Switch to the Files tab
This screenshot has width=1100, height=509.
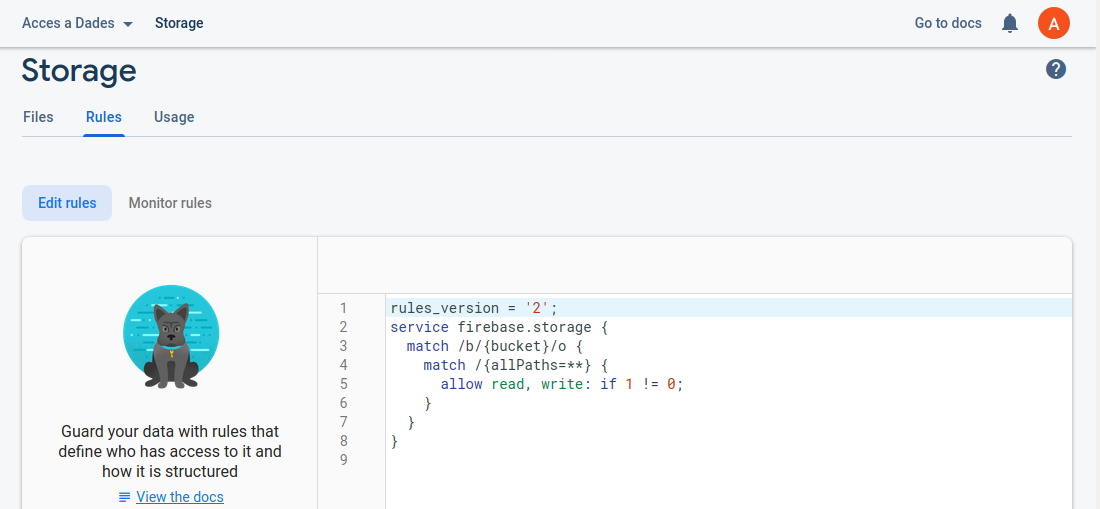click(x=38, y=117)
